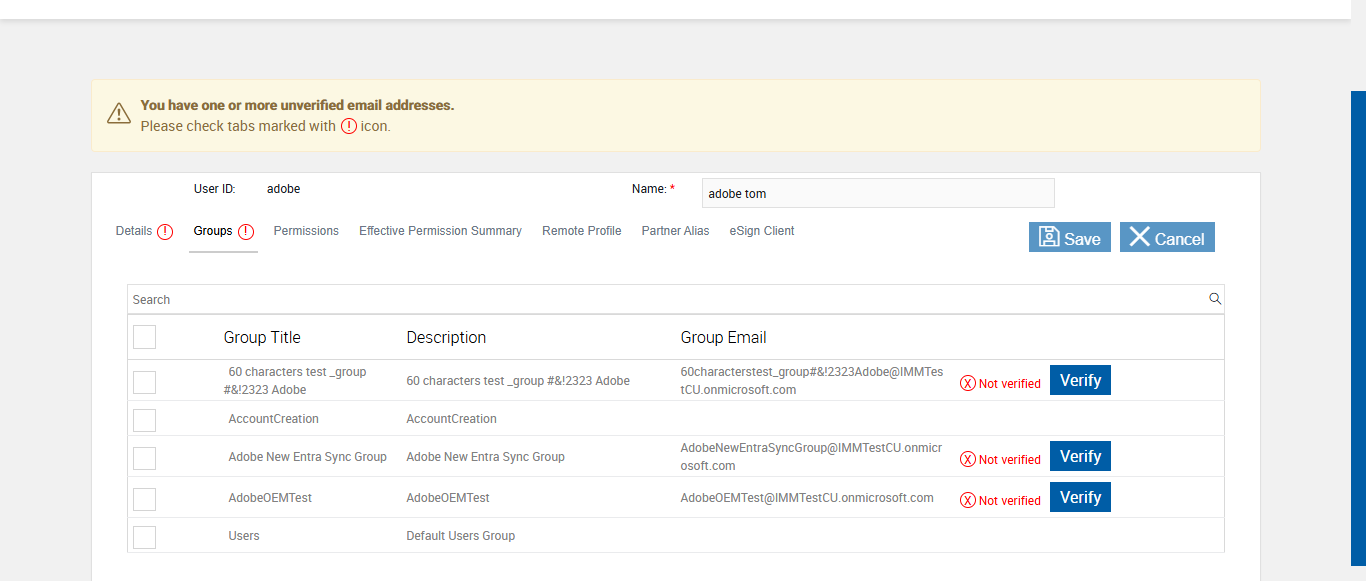Click Not verified icon for 60 characters group
This screenshot has height=581, width=1366.
(967, 383)
